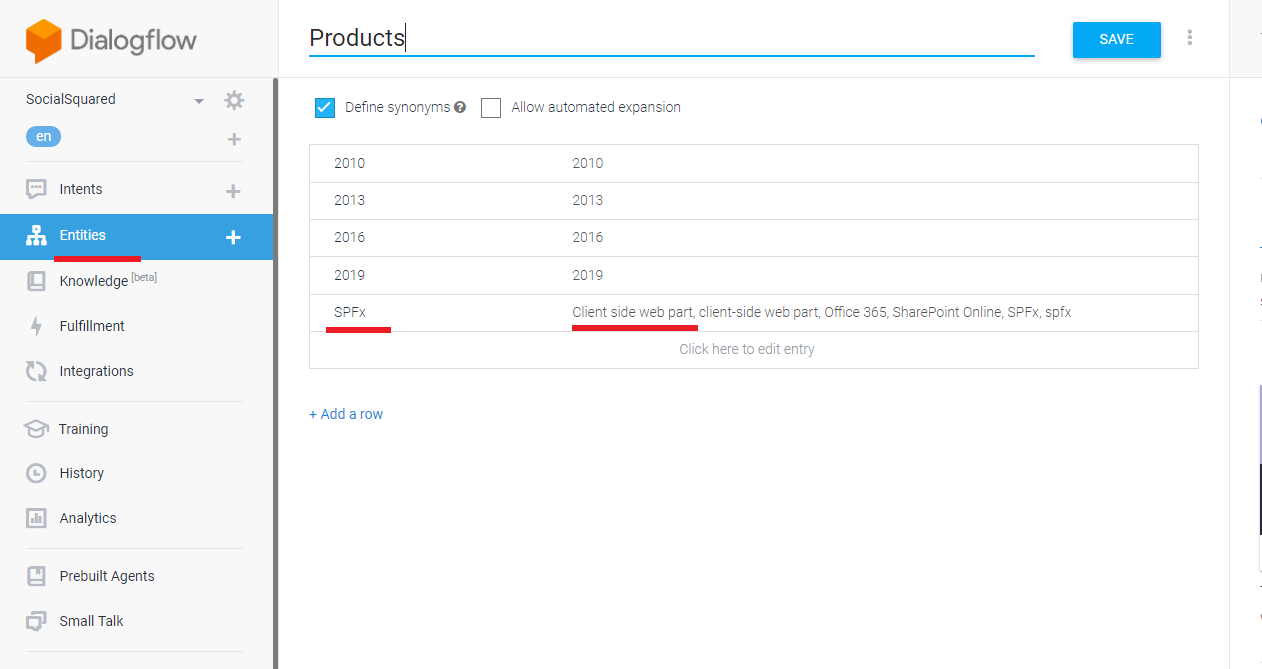The width and height of the screenshot is (1262, 669).
Task: Open Intents in the sidebar
Action: 80,189
